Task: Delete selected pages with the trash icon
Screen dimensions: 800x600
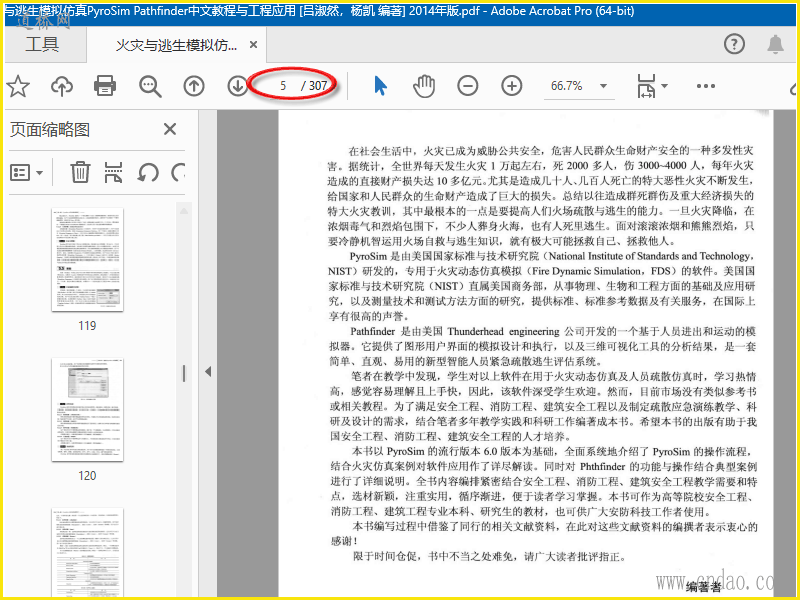Action: pos(80,172)
